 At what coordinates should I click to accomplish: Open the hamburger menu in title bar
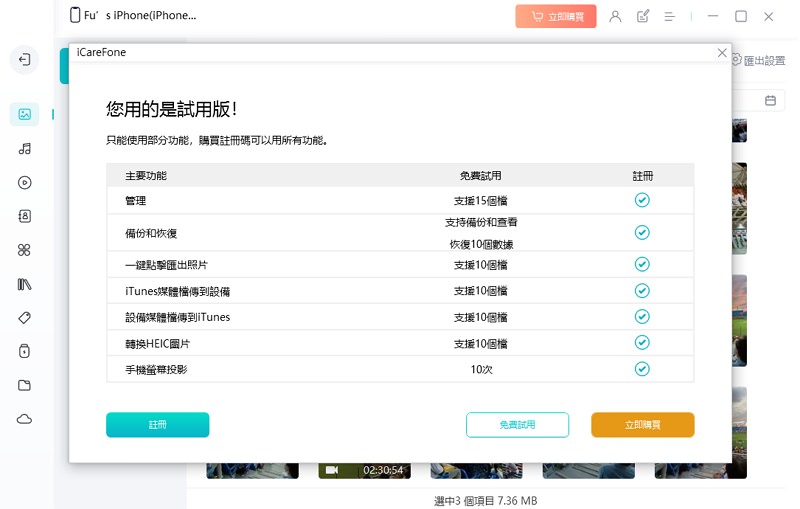click(x=670, y=17)
